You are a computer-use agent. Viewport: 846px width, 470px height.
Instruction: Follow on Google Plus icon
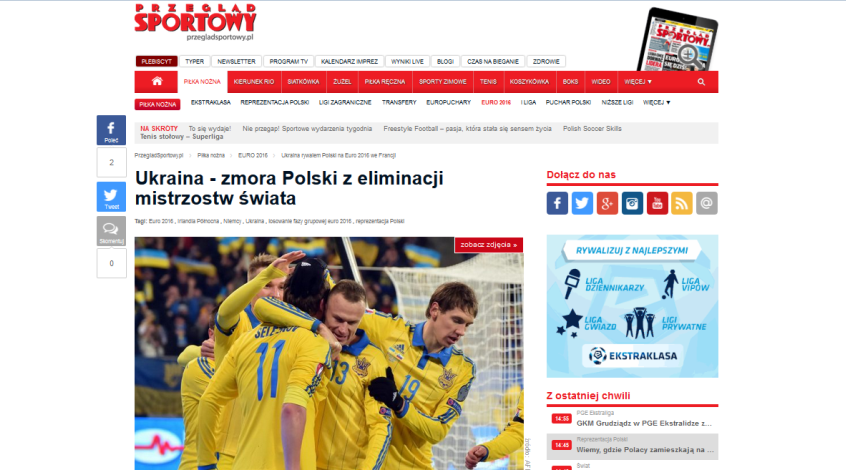tap(607, 203)
